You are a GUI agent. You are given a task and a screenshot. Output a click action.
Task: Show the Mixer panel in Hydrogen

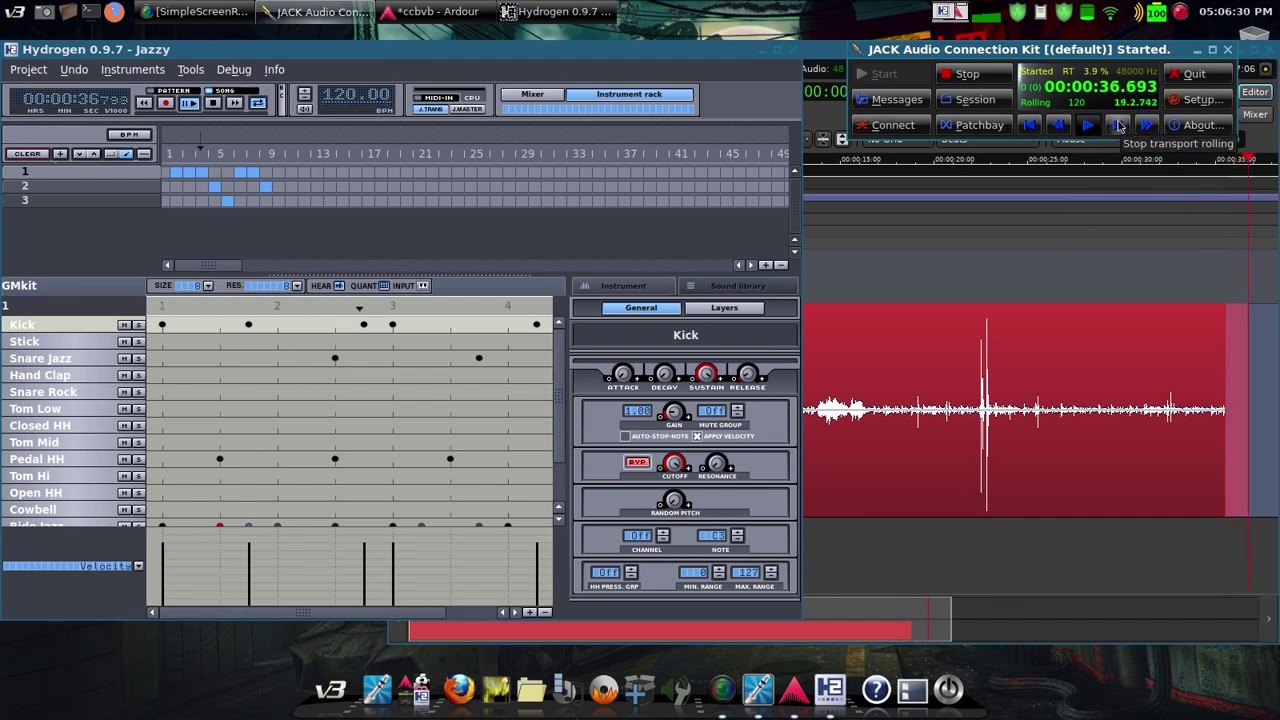tap(532, 94)
